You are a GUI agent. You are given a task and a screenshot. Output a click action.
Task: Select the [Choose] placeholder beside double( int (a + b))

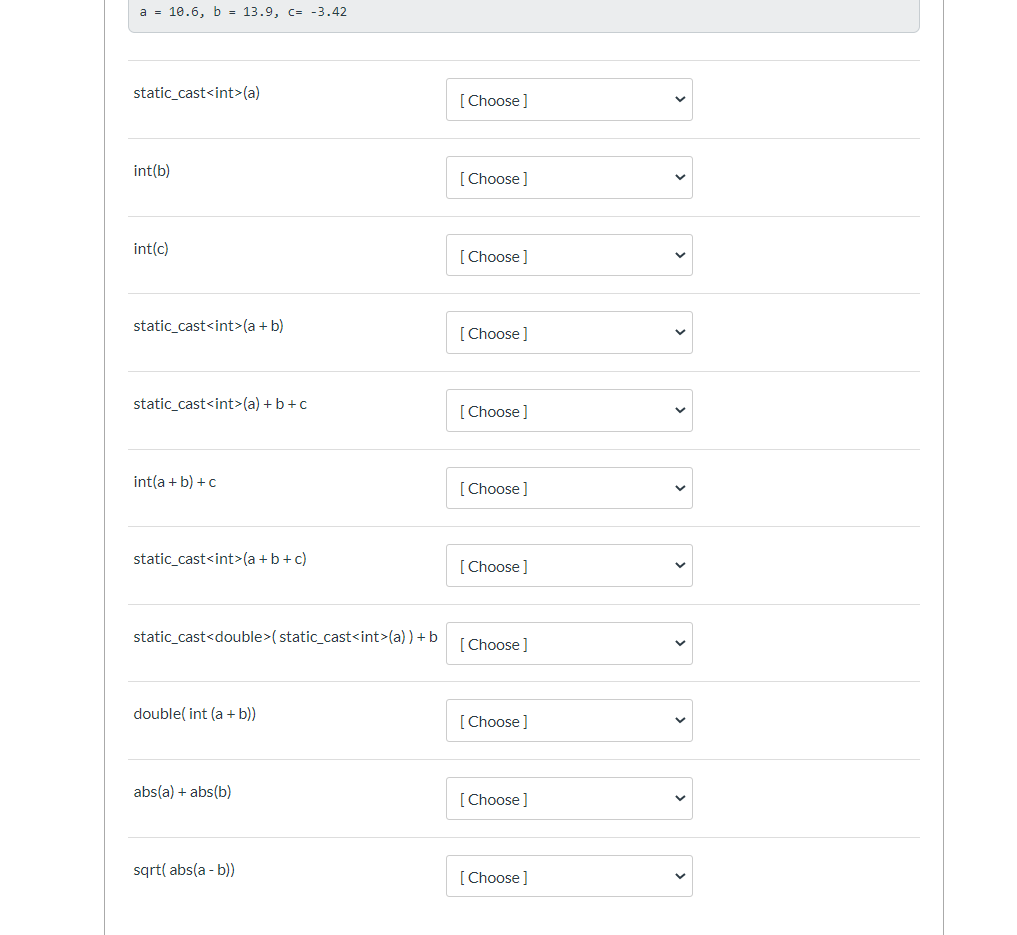point(493,721)
